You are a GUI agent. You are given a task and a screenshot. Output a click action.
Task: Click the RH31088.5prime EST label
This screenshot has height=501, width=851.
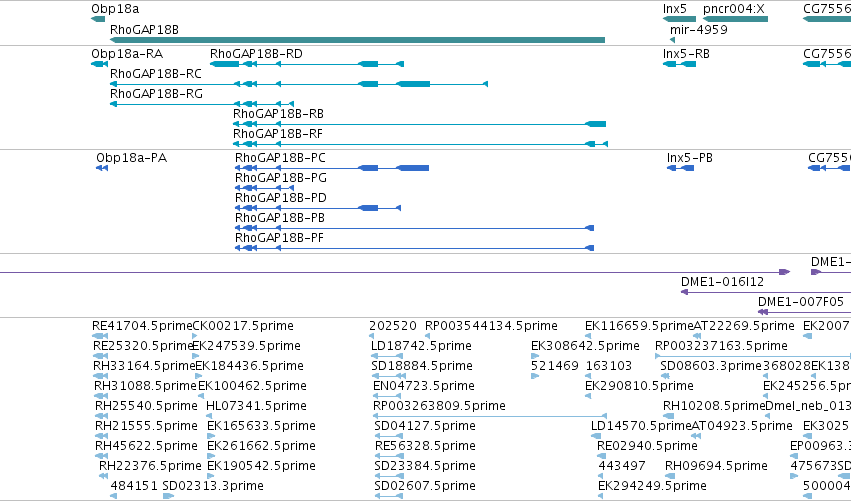[145, 386]
